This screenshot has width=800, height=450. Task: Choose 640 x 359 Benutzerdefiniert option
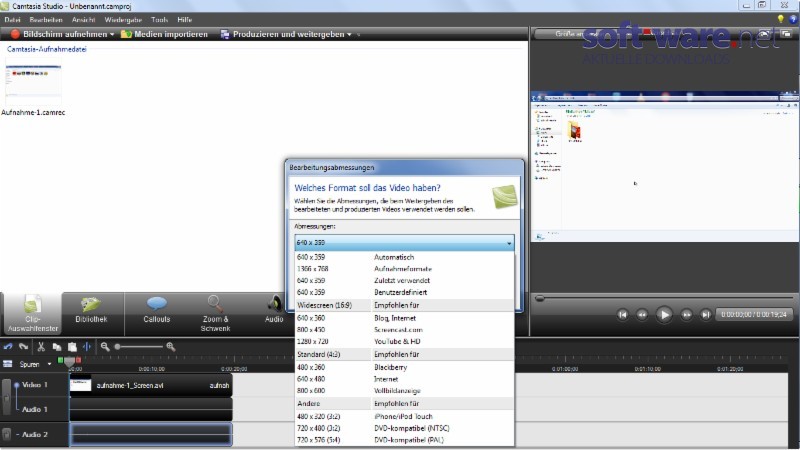pyautogui.click(x=405, y=292)
